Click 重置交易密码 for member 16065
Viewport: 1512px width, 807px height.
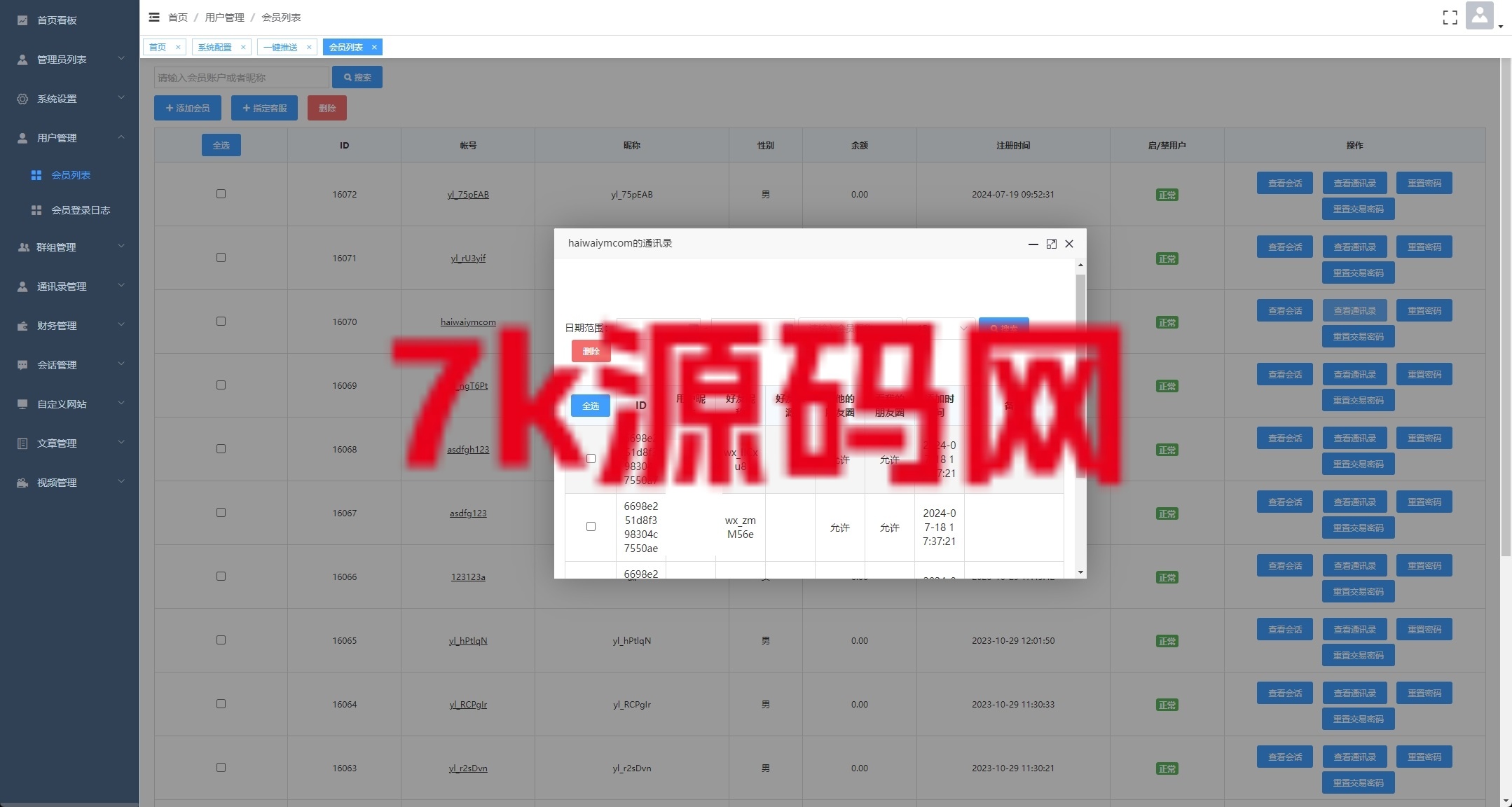(1359, 655)
